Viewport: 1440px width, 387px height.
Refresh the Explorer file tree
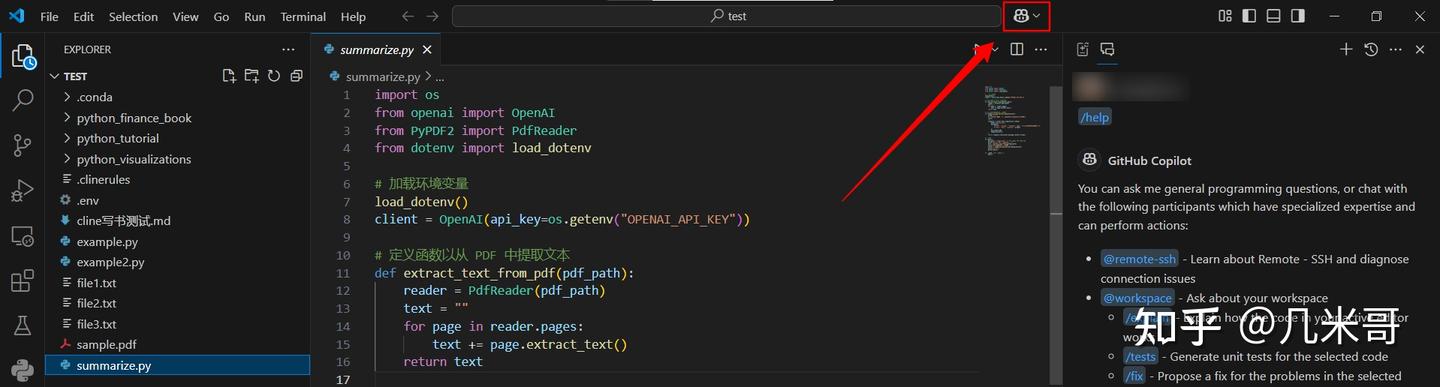tap(273, 76)
